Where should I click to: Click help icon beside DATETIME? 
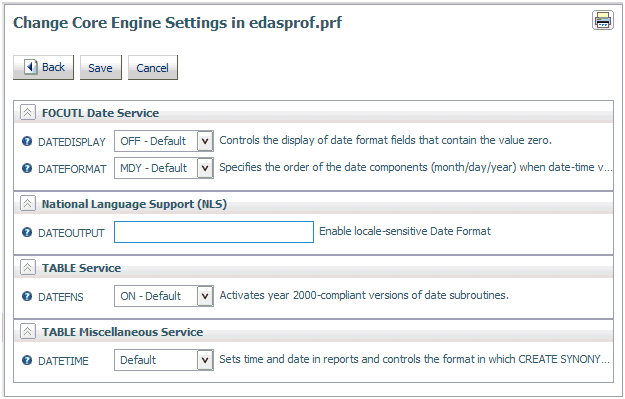(x=27, y=360)
